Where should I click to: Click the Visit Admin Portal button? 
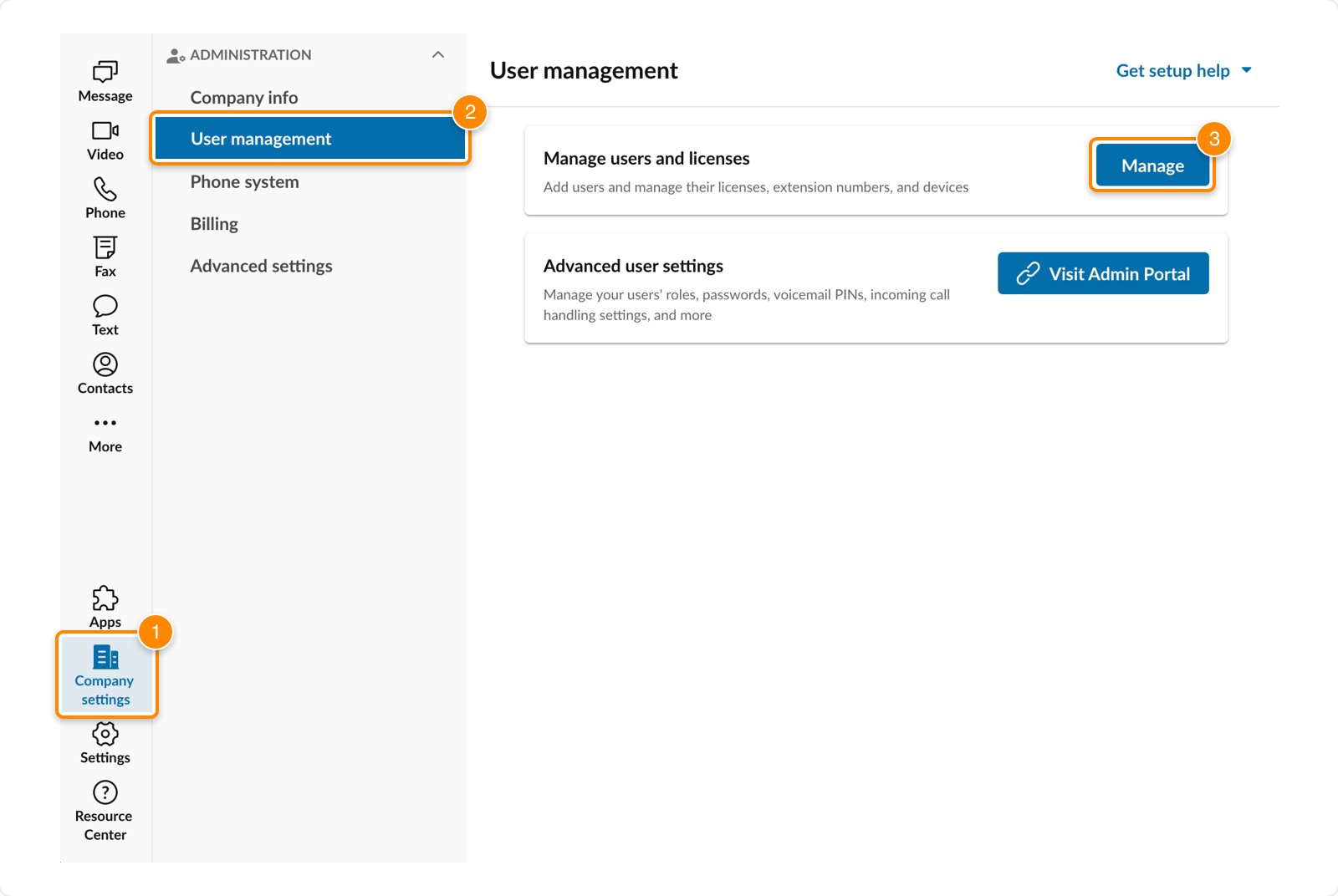point(1102,274)
